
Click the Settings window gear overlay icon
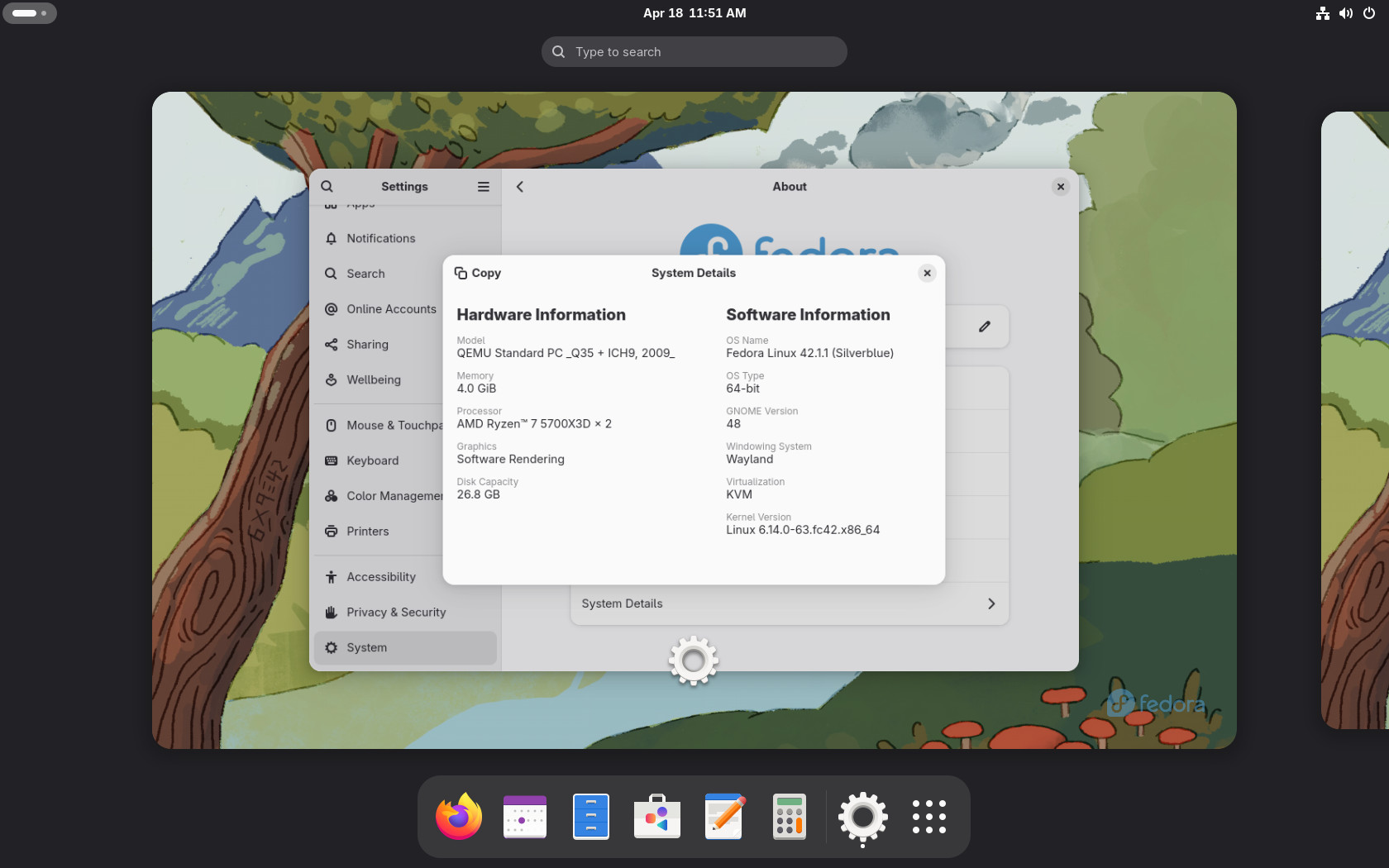click(x=694, y=661)
